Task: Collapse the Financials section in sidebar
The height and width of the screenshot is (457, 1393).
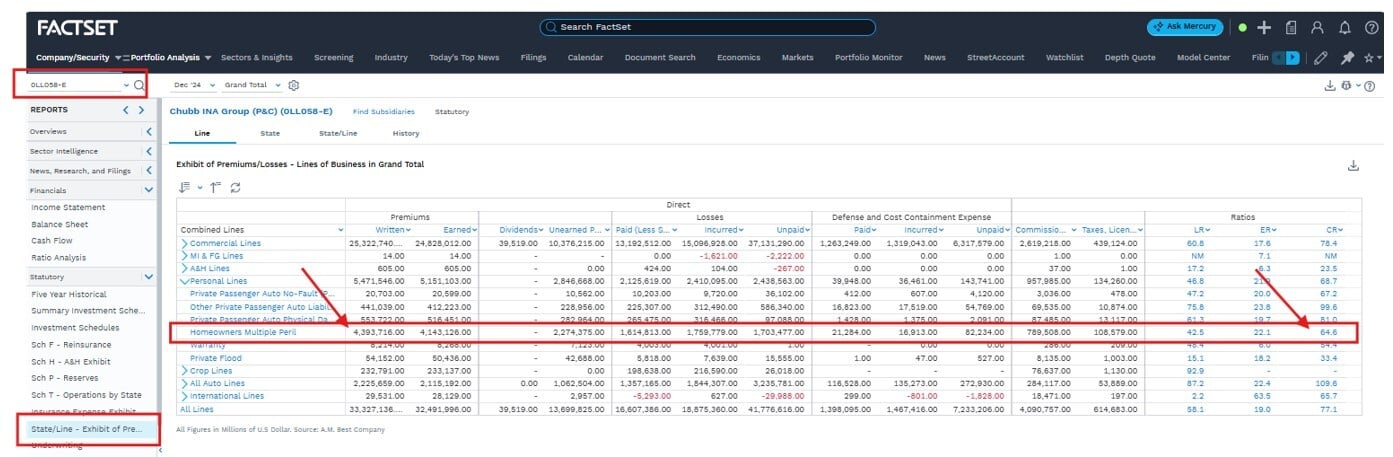Action: [x=148, y=190]
